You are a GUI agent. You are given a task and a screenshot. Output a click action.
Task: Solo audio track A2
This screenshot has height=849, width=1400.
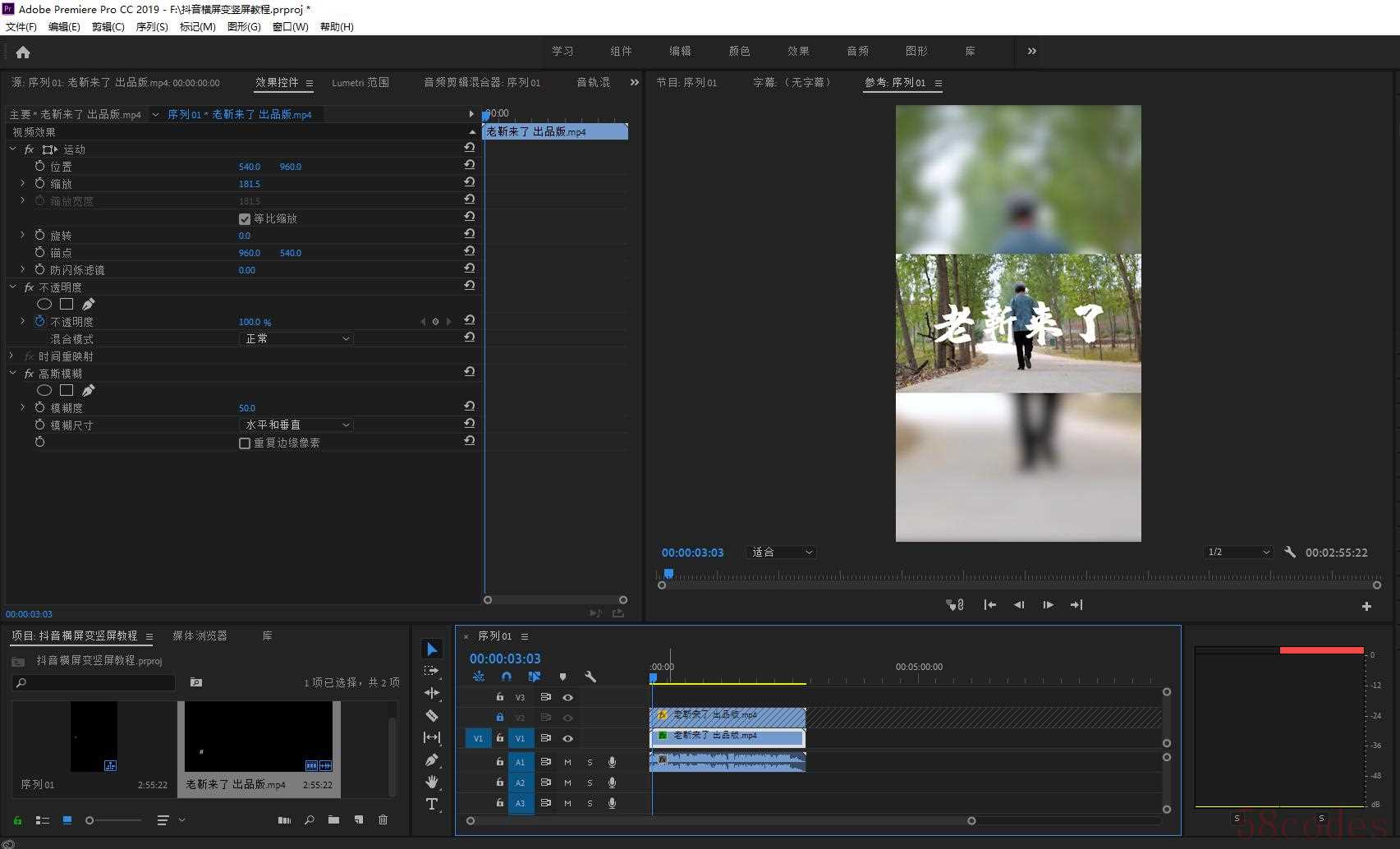(590, 782)
